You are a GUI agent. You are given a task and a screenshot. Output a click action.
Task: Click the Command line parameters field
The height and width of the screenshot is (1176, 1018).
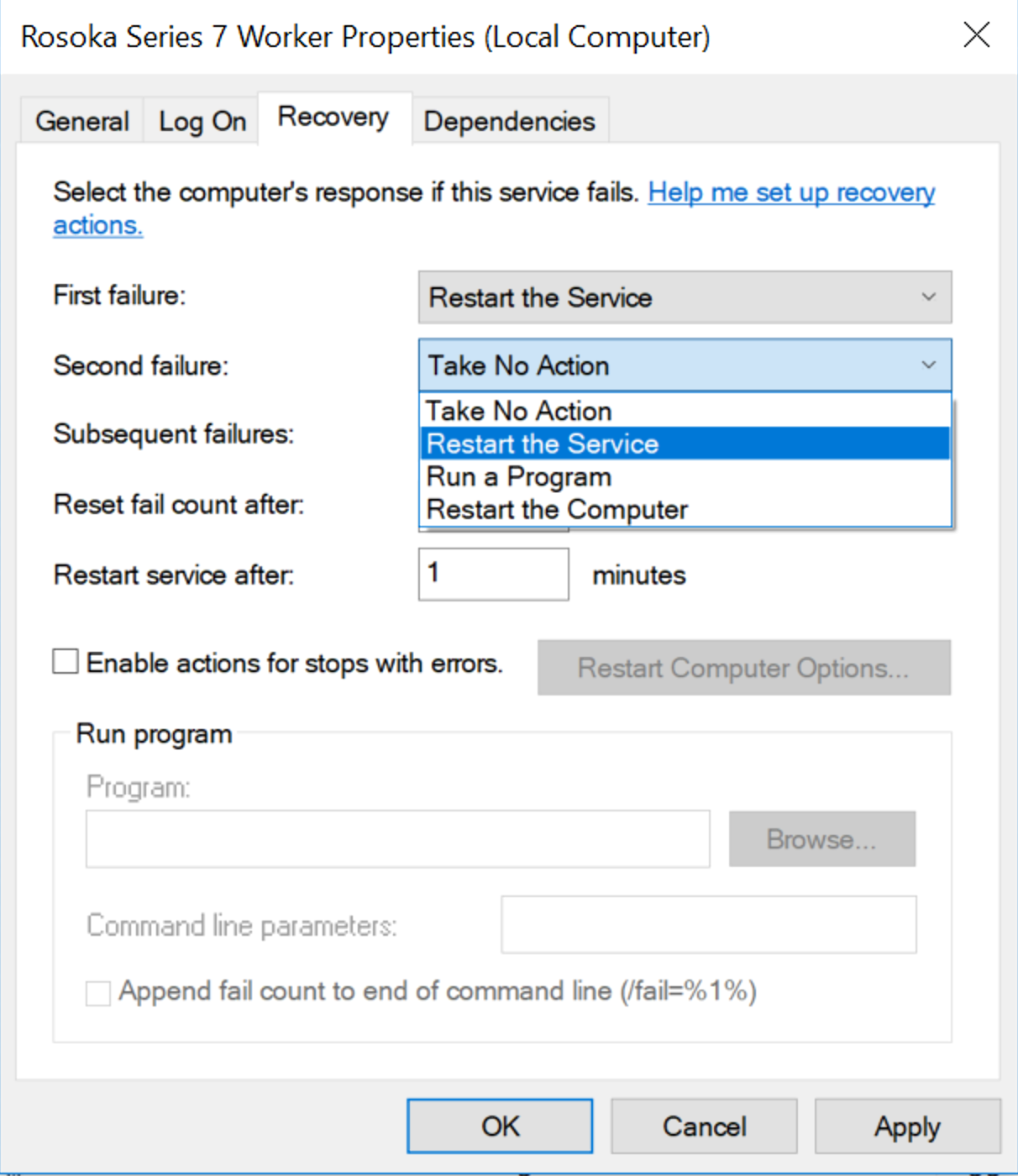pos(708,925)
